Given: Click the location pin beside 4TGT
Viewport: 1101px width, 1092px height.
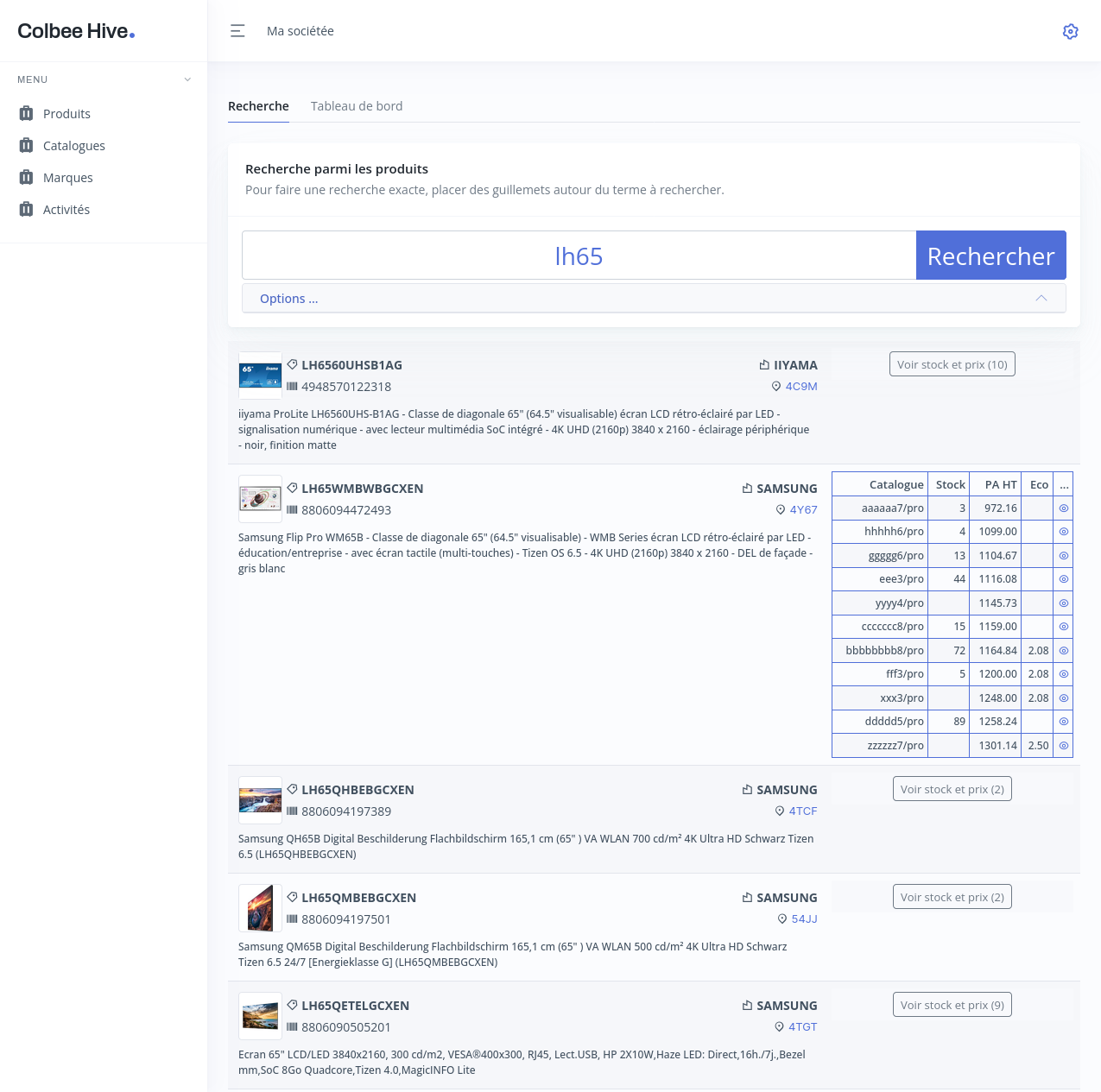Looking at the screenshot, I should click(780, 1026).
